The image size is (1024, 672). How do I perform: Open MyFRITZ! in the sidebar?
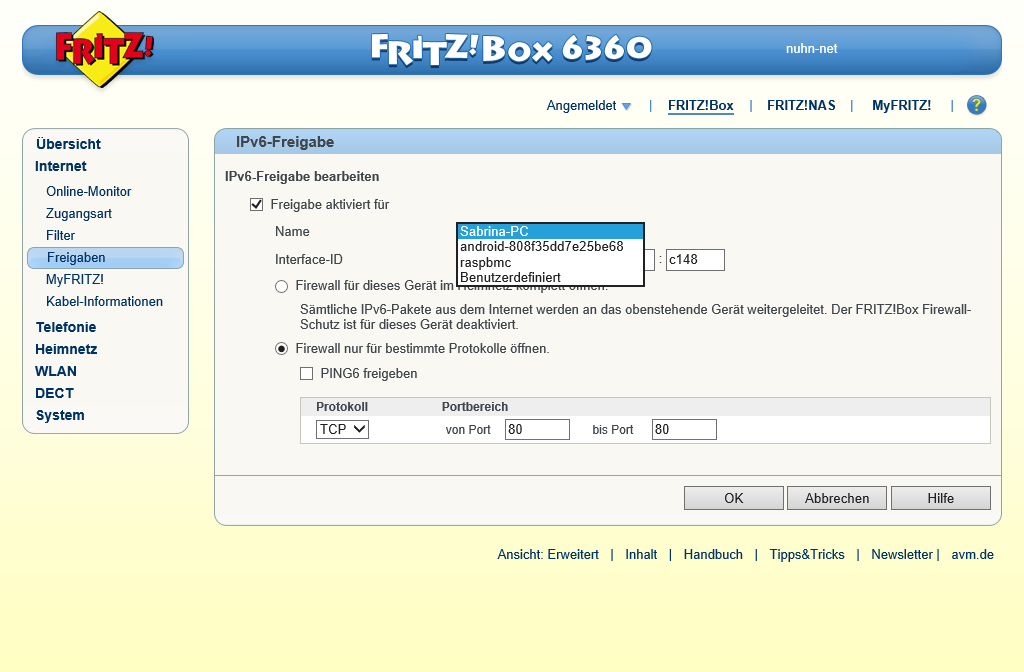74,280
